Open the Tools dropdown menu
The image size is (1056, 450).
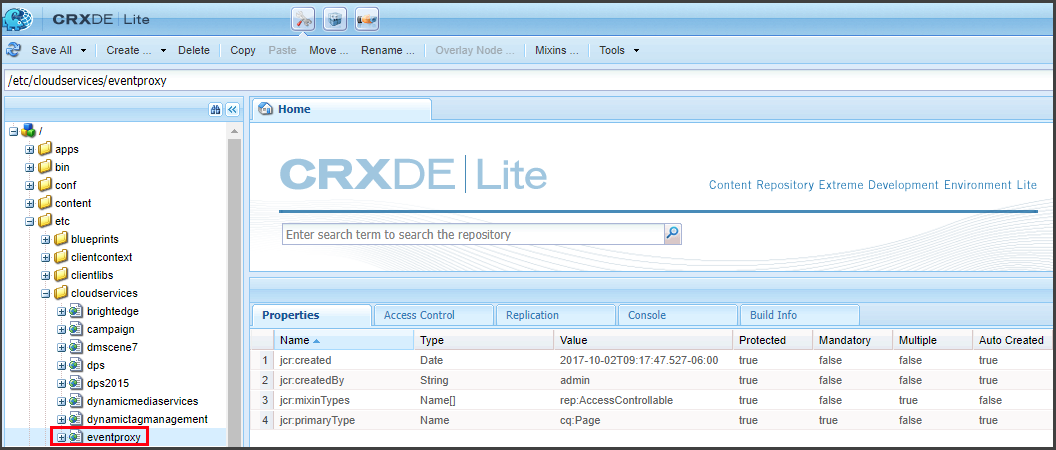618,50
